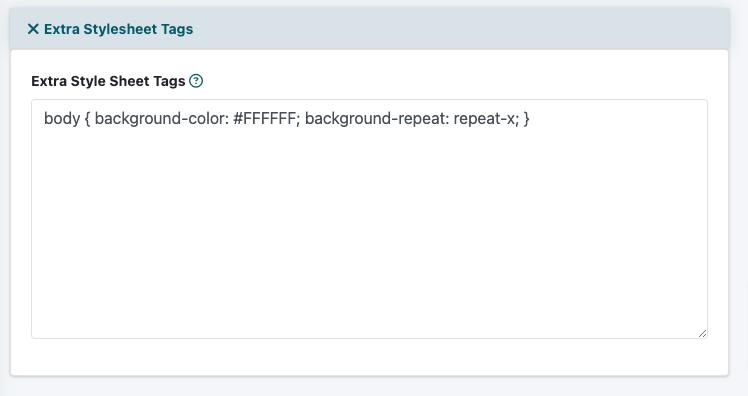This screenshot has width=748, height=396.
Task: Click the gray header bar beside the title
Action: pos(458,29)
